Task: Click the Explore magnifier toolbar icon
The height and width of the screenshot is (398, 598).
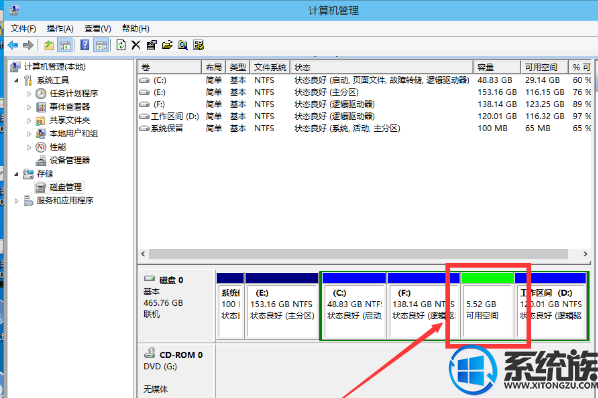Action: coord(183,45)
